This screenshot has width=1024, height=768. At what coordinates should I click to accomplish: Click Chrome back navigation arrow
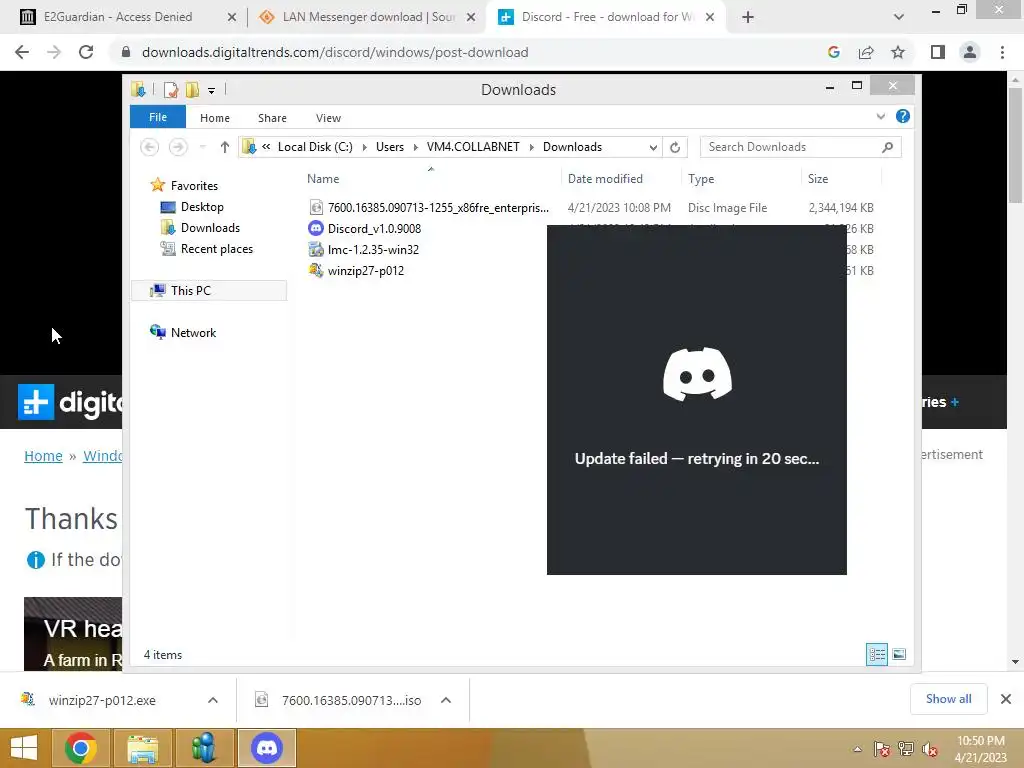[22, 52]
